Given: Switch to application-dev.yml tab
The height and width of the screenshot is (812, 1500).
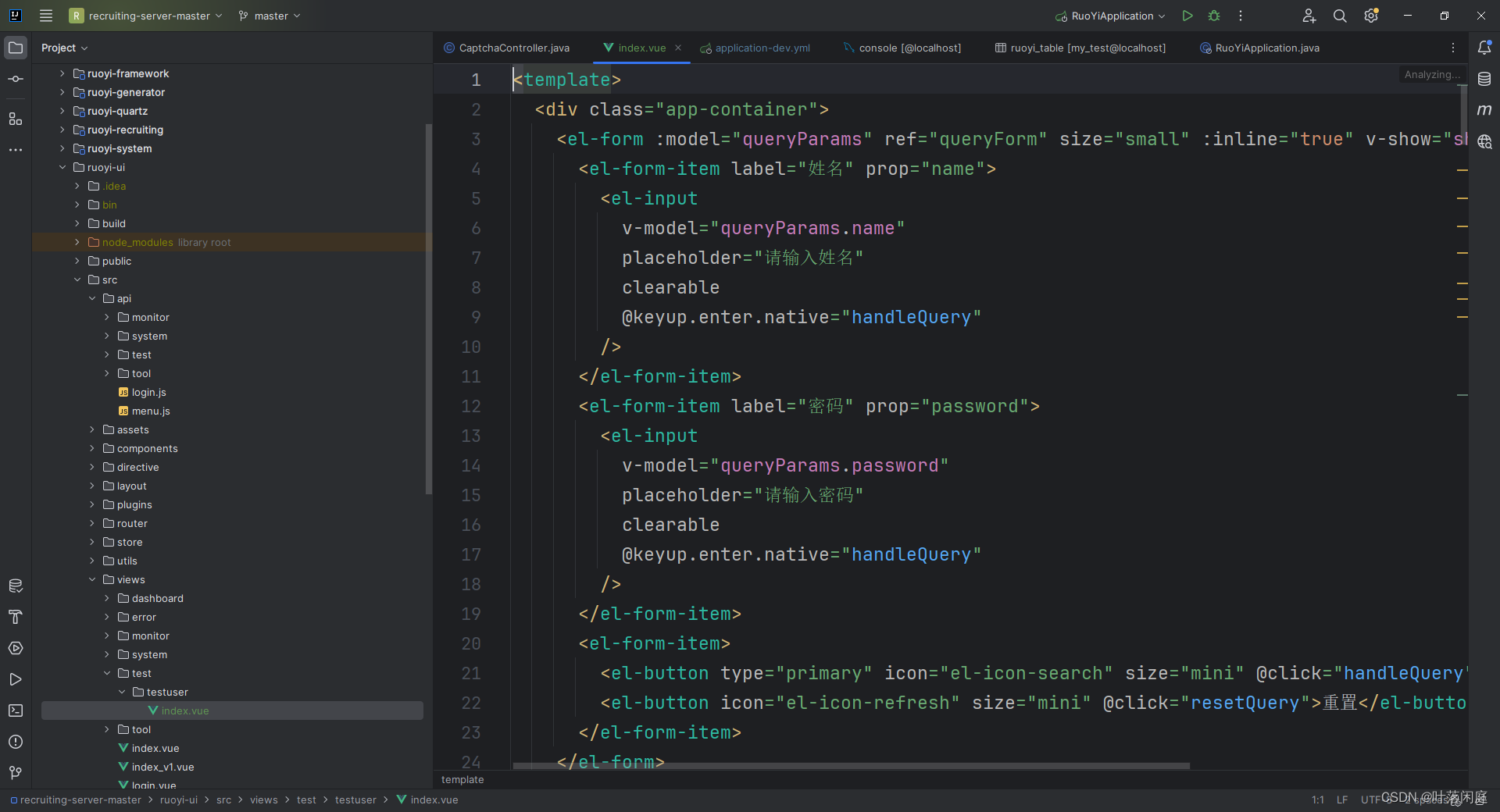Looking at the screenshot, I should point(755,48).
